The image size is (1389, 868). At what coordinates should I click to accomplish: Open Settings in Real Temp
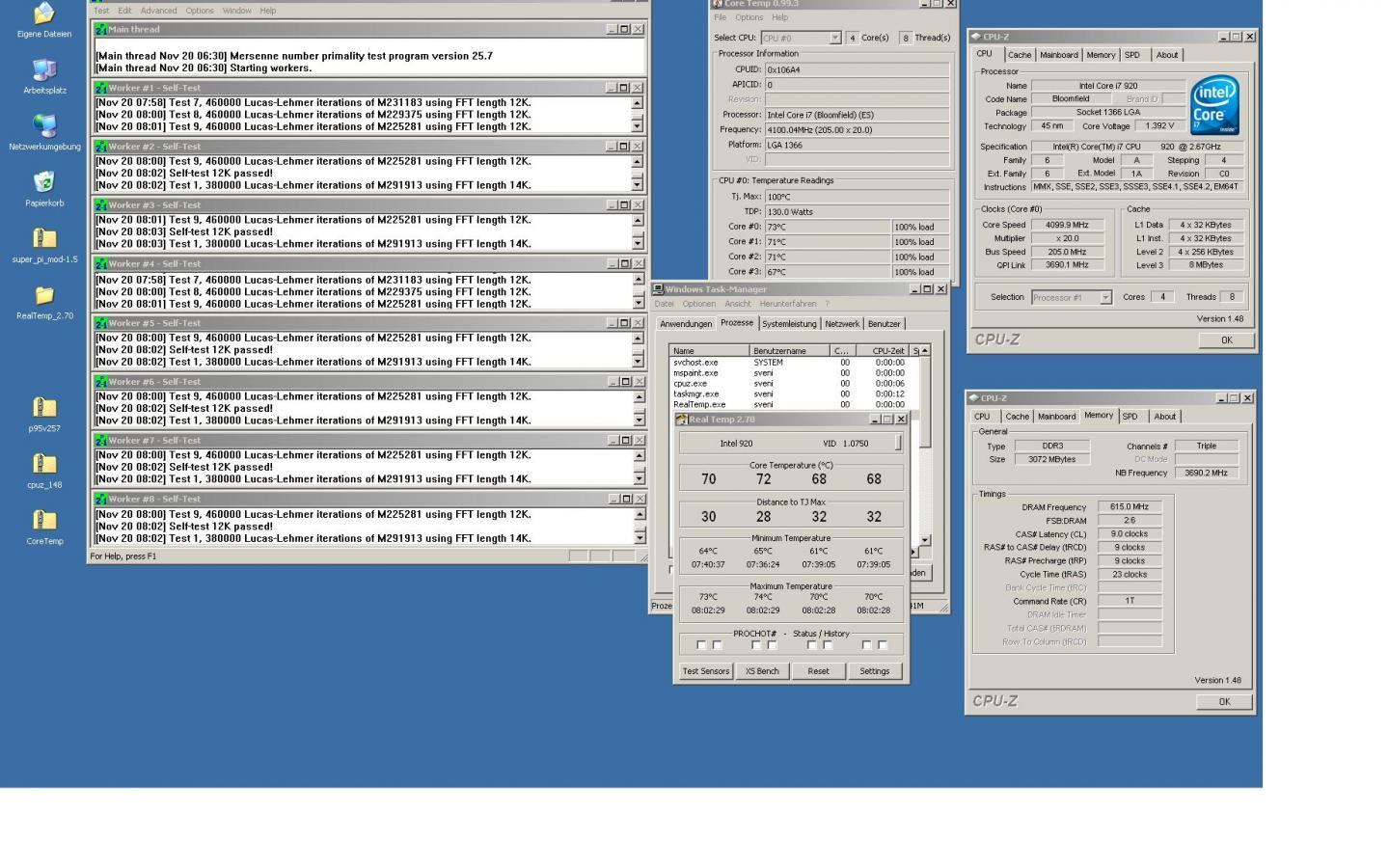(x=875, y=671)
